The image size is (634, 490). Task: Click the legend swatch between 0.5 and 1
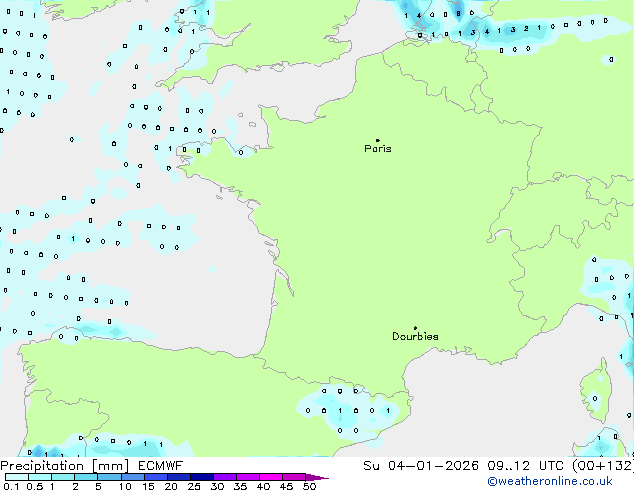[x=40, y=477]
